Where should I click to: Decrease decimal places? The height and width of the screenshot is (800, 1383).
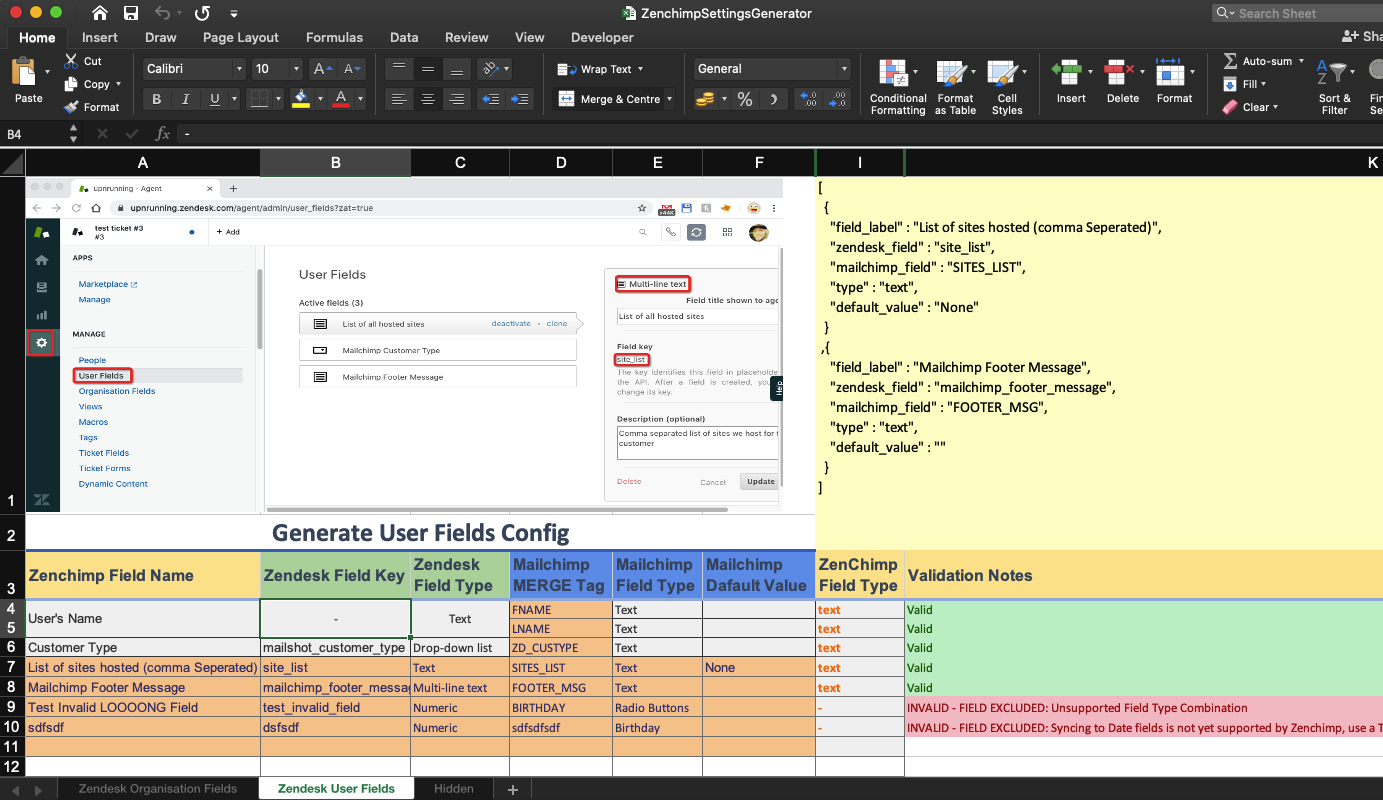click(x=838, y=99)
